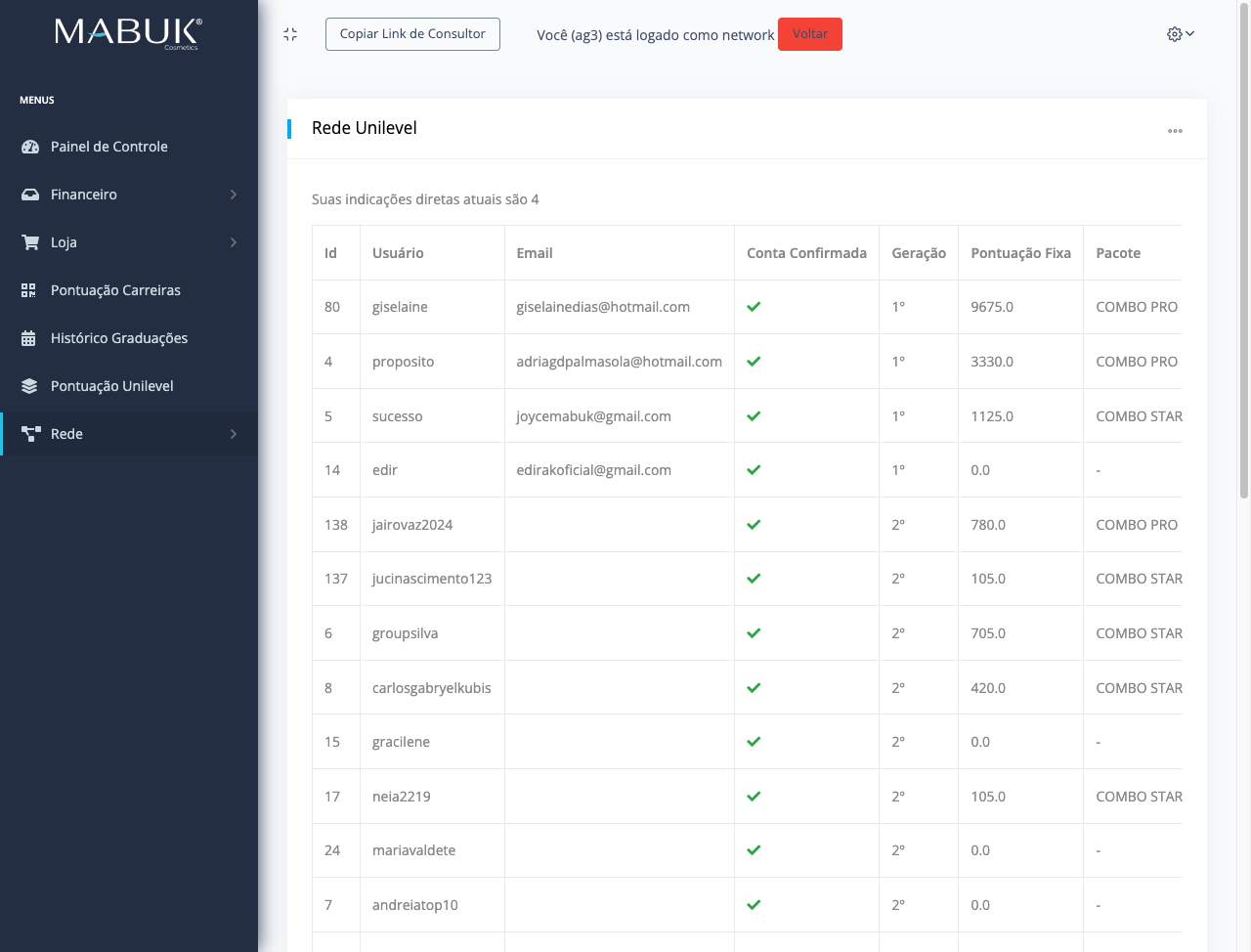Image resolution: width=1251 pixels, height=952 pixels.
Task: Click the Pontuação Carreiras QR icon
Action: pyautogui.click(x=29, y=290)
